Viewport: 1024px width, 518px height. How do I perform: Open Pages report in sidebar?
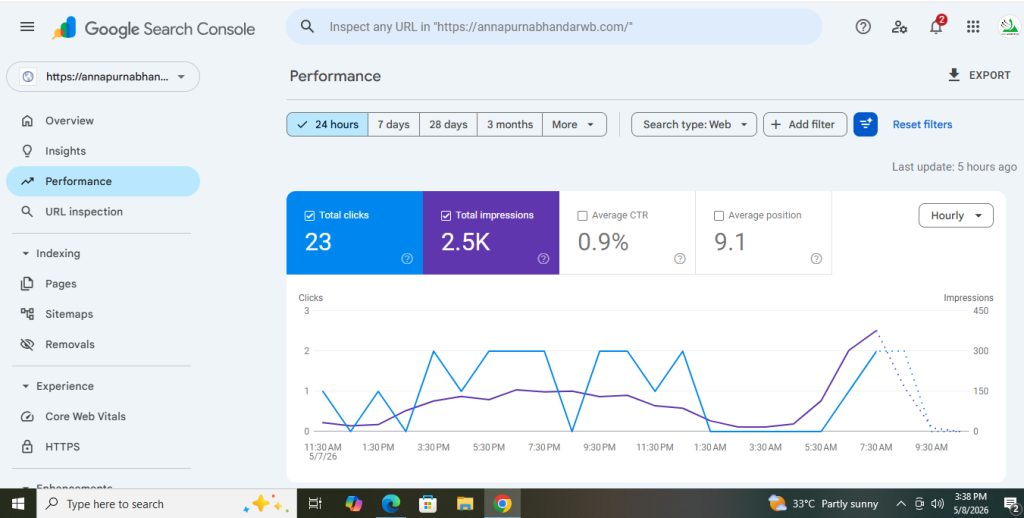click(103, 283)
